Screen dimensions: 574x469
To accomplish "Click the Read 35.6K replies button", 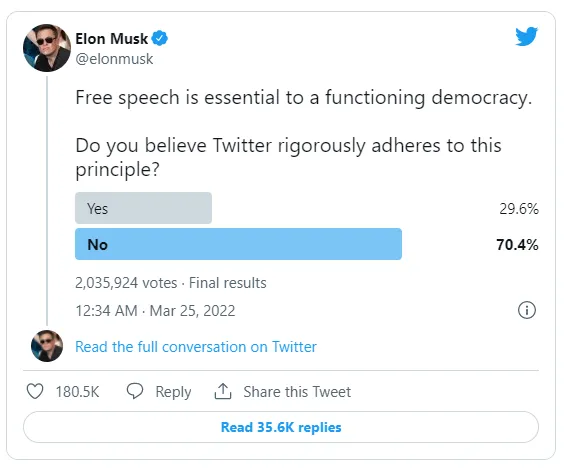I will point(281,427).
